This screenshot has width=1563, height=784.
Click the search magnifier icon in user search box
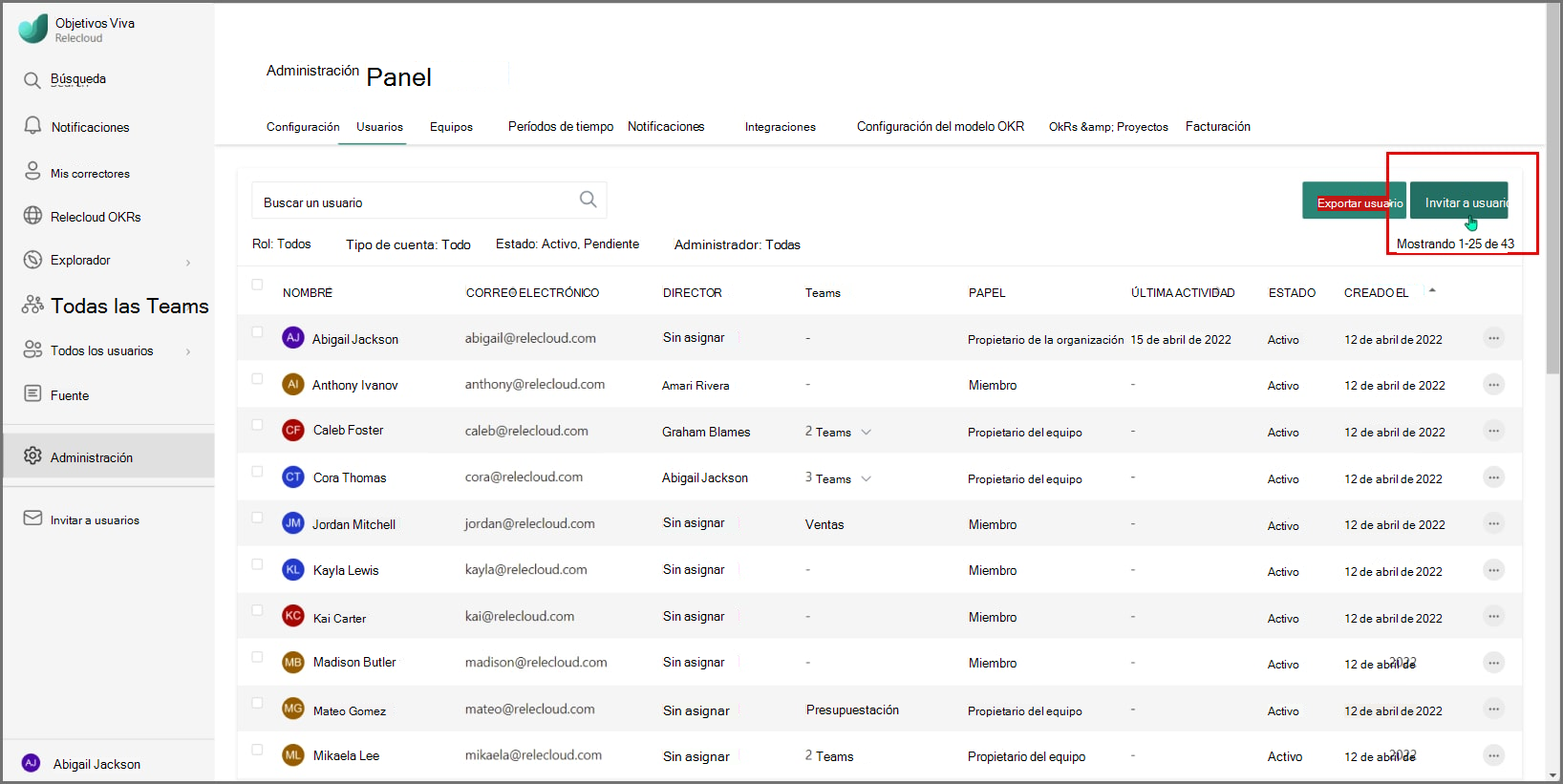pyautogui.click(x=588, y=199)
